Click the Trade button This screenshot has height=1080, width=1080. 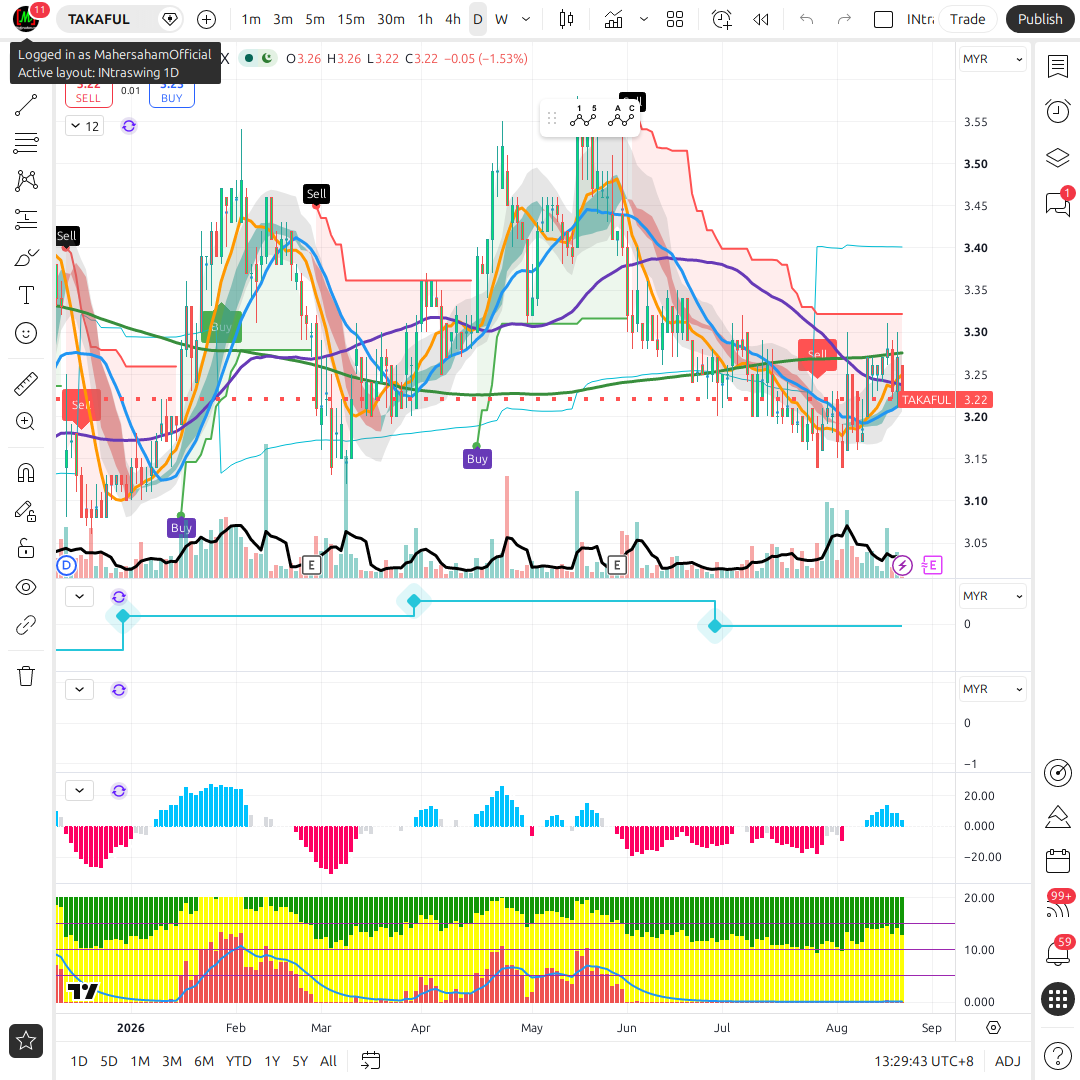point(967,19)
